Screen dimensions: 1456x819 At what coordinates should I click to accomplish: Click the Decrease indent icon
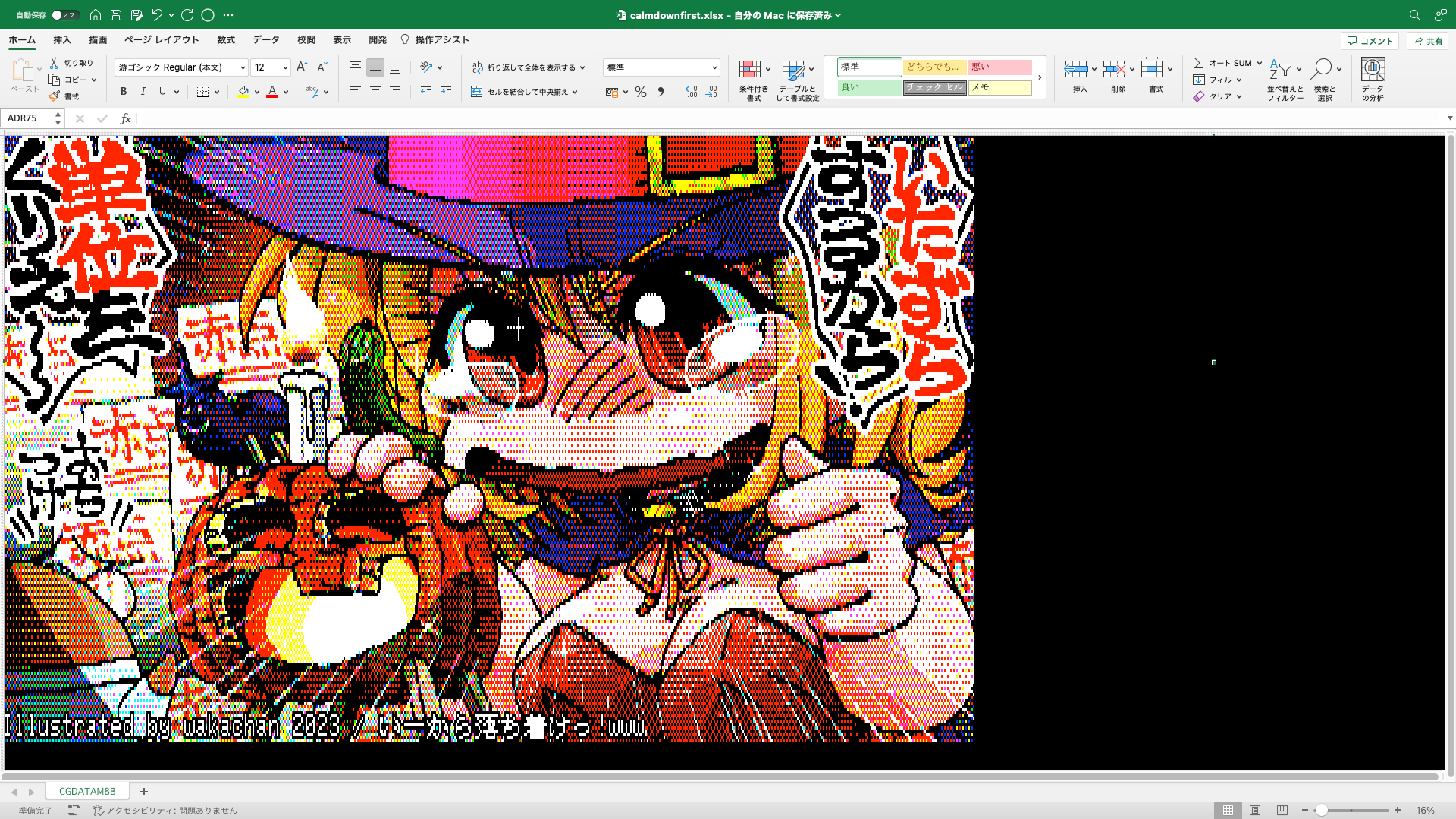tap(426, 92)
